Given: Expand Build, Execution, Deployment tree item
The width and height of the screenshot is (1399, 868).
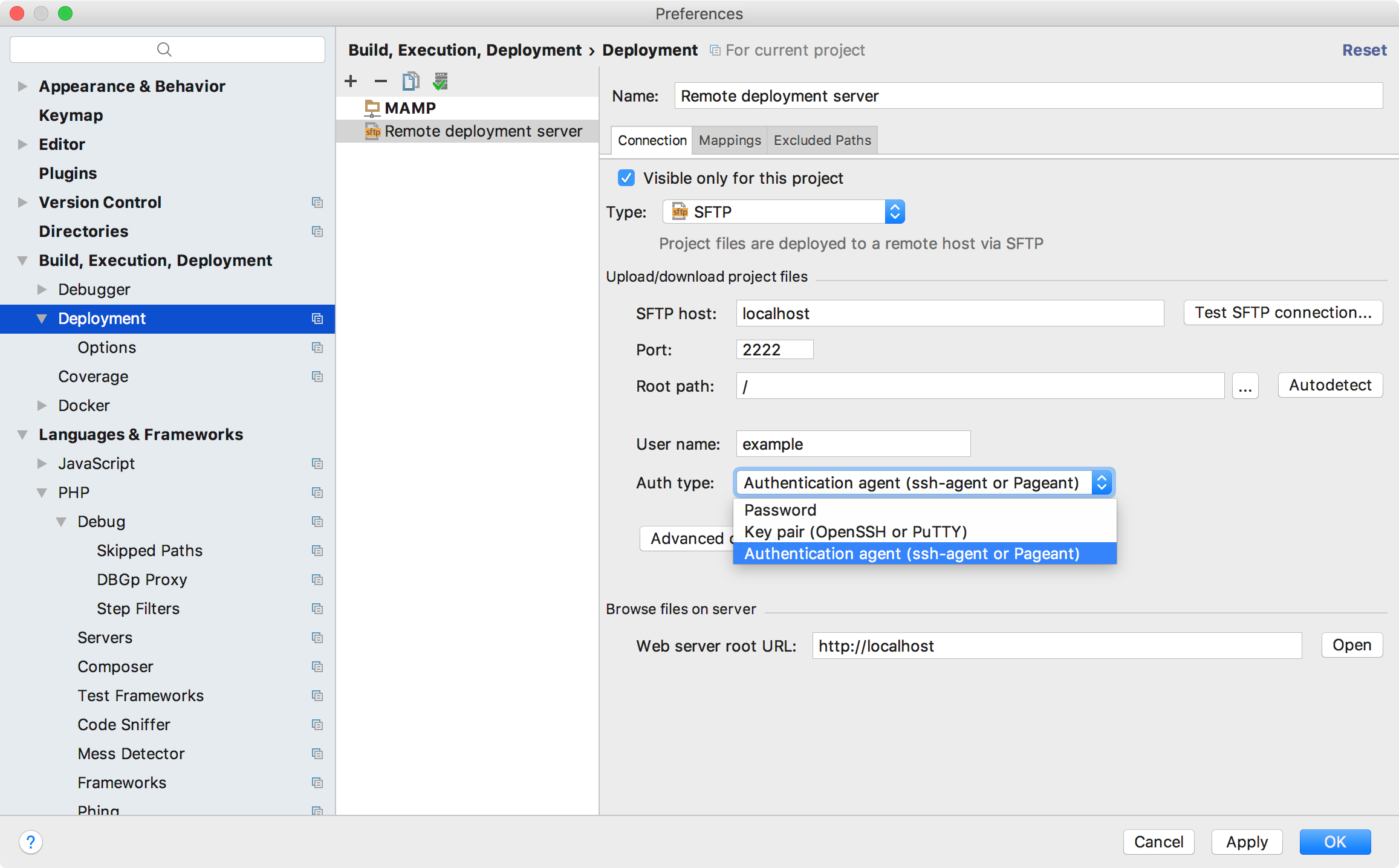Looking at the screenshot, I should [22, 260].
